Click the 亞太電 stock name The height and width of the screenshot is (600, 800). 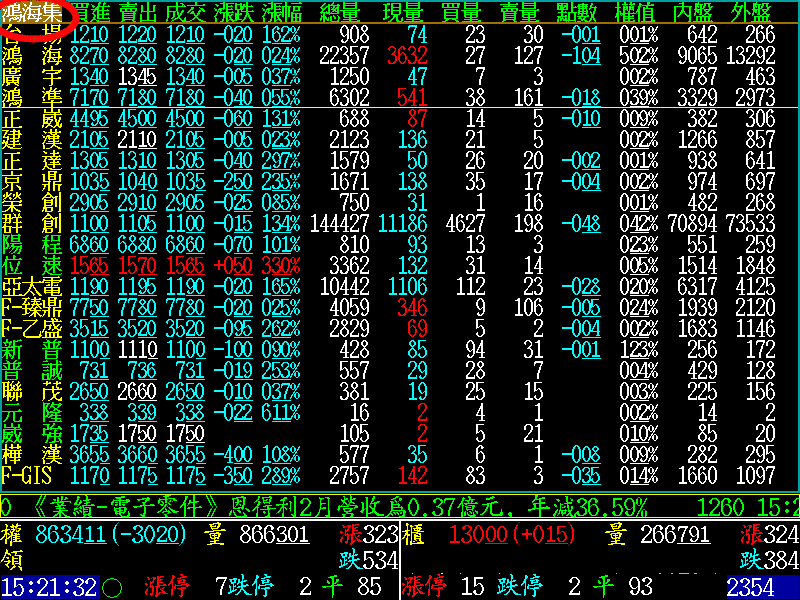pos(32,285)
